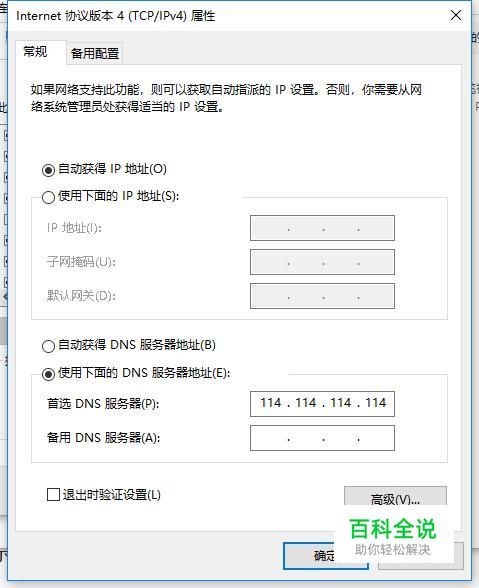Screen dimensions: 479x588
Task: Click the IP 地址 input field
Action: coord(322,228)
